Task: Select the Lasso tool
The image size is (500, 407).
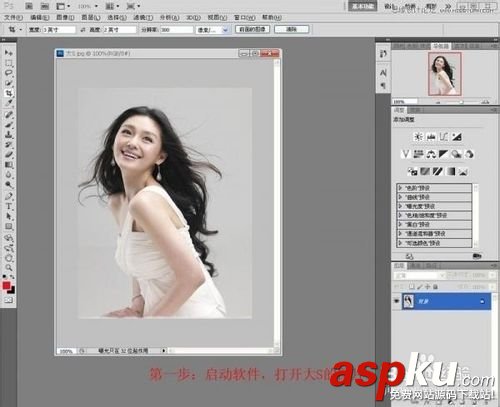Action: 8,73
